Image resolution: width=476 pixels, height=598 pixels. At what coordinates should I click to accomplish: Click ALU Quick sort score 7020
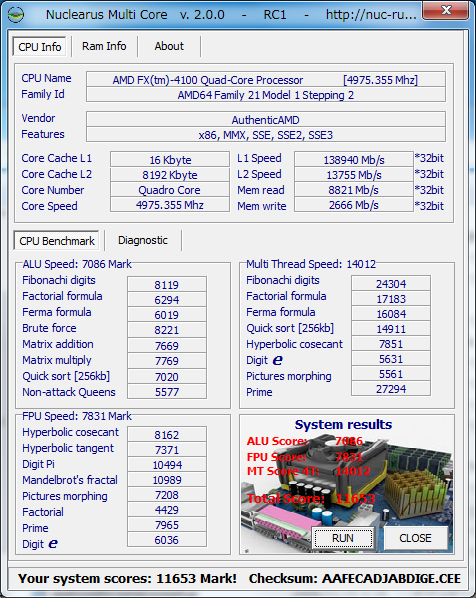[x=167, y=376]
